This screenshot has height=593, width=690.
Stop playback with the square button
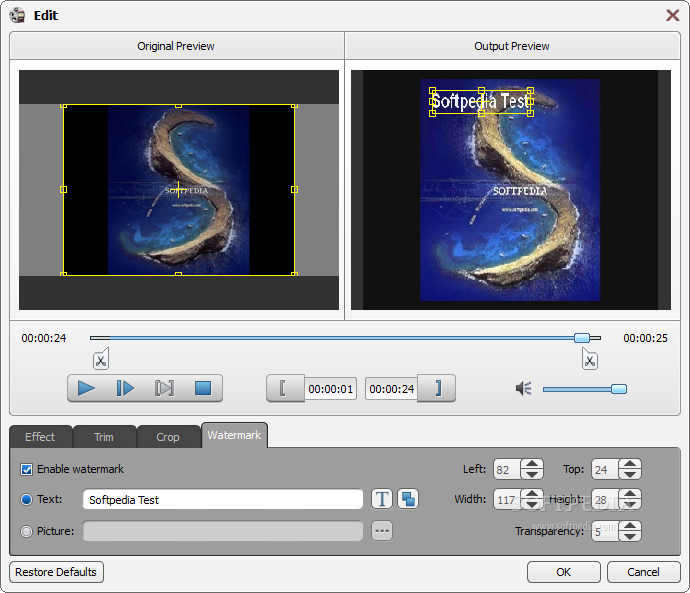(x=203, y=388)
